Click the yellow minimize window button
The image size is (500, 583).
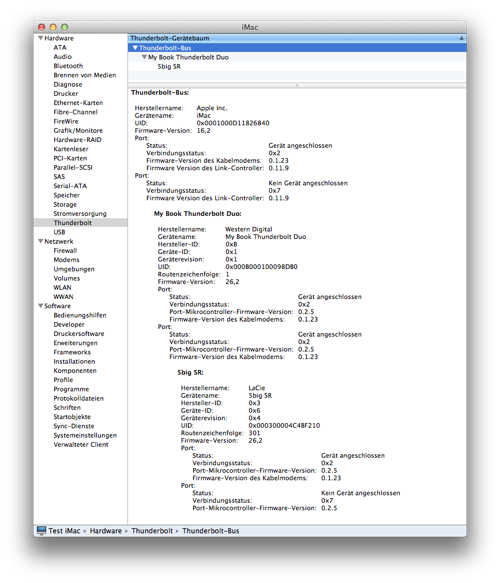pos(53,27)
